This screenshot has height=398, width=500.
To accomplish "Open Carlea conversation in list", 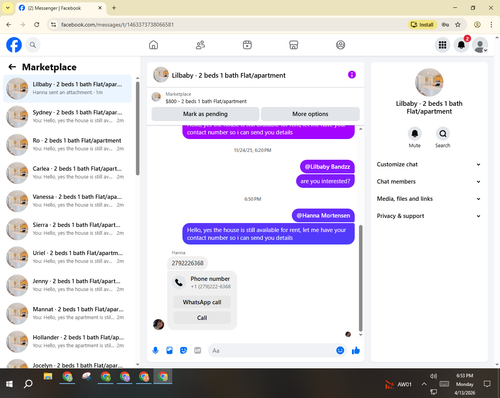I will point(67,173).
